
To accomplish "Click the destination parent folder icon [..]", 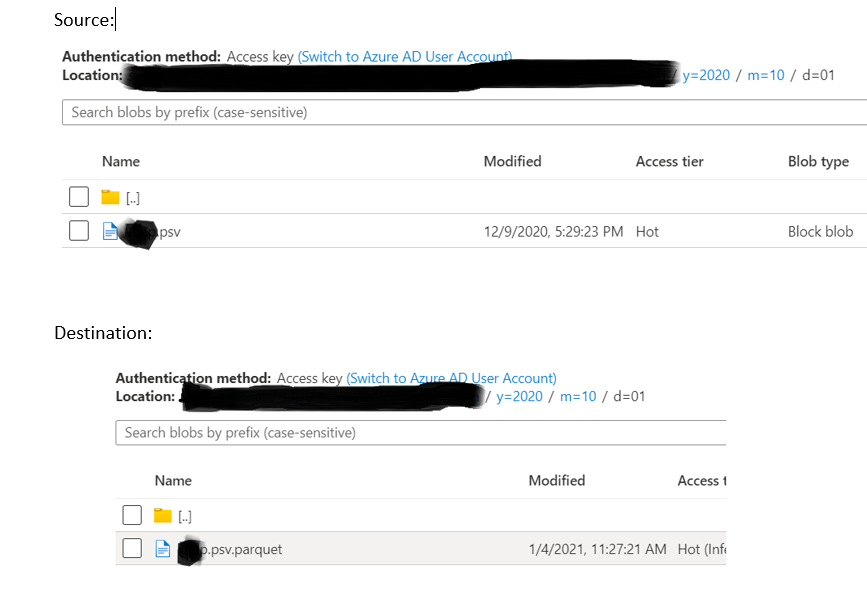I will (x=163, y=515).
